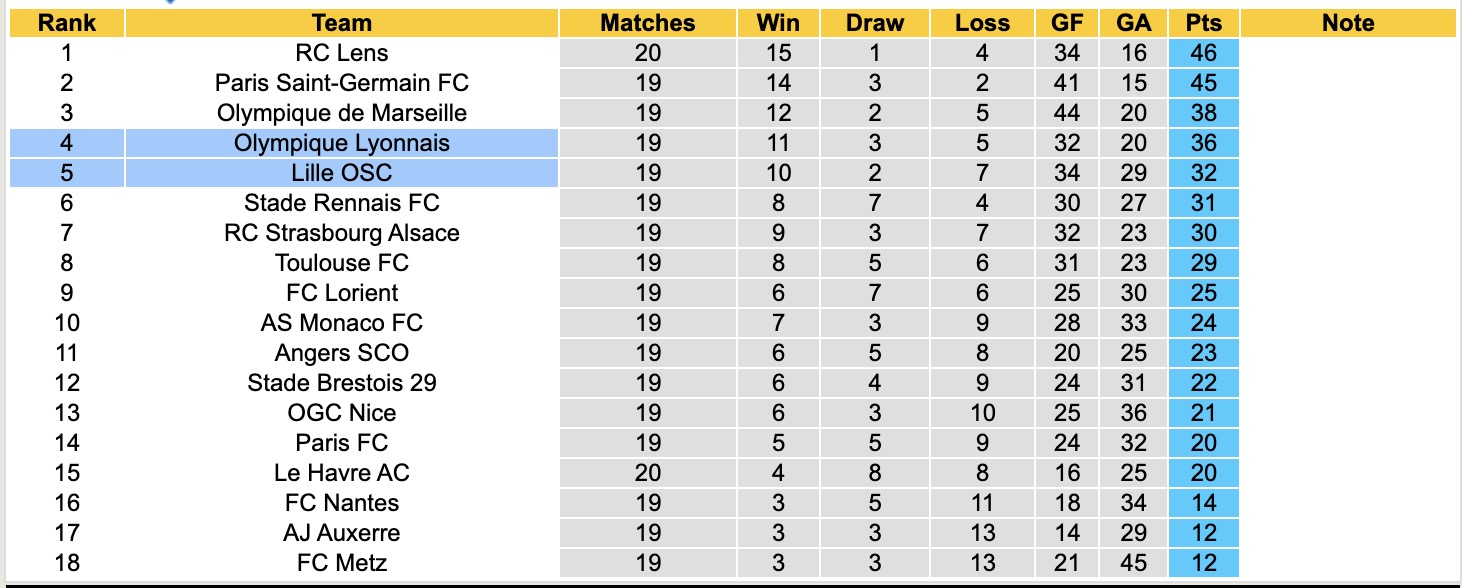Click RC Lens points cell showing 46
The height and width of the screenshot is (588, 1462).
[1204, 53]
